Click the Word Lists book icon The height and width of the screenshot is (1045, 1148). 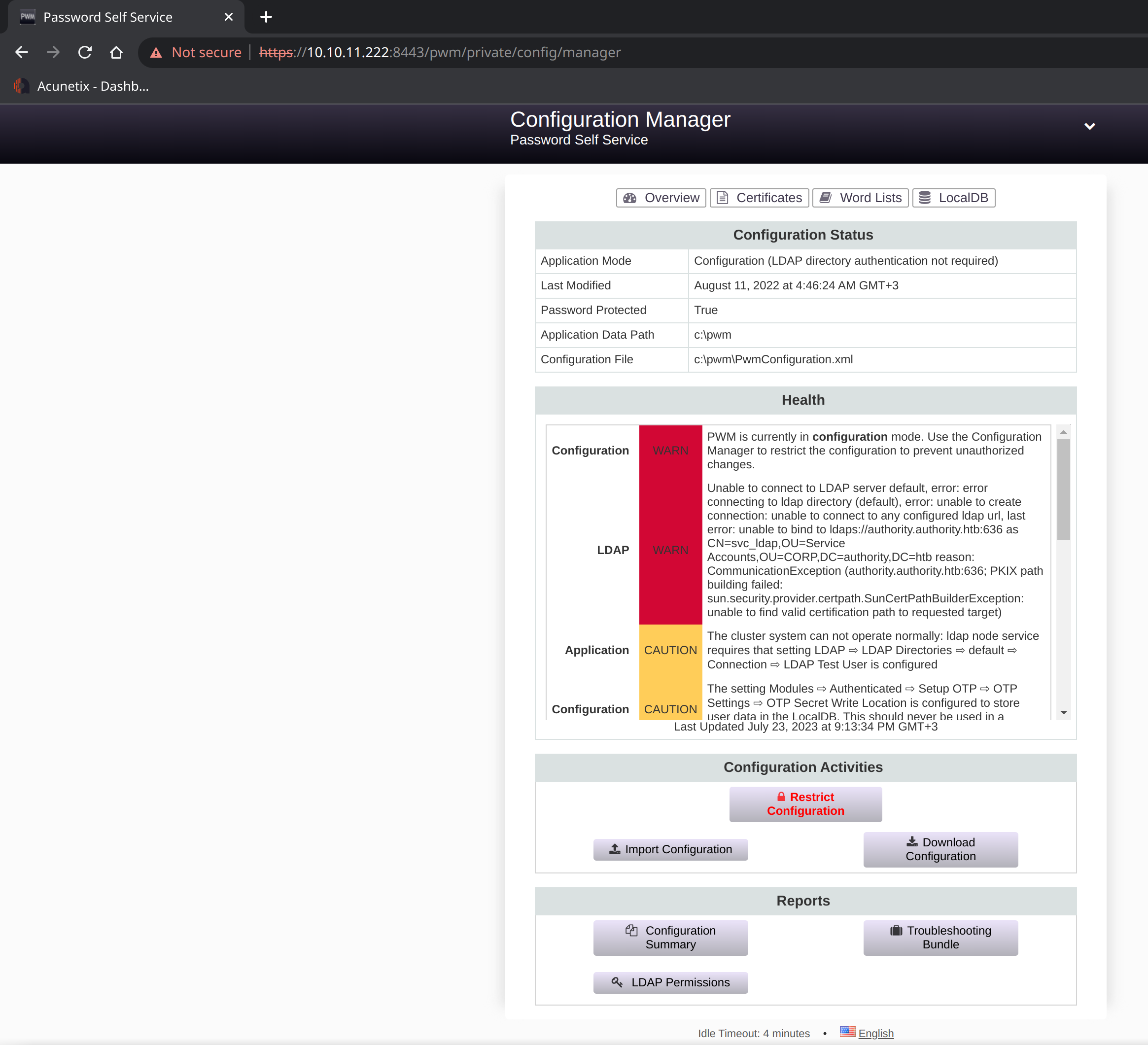(x=825, y=198)
